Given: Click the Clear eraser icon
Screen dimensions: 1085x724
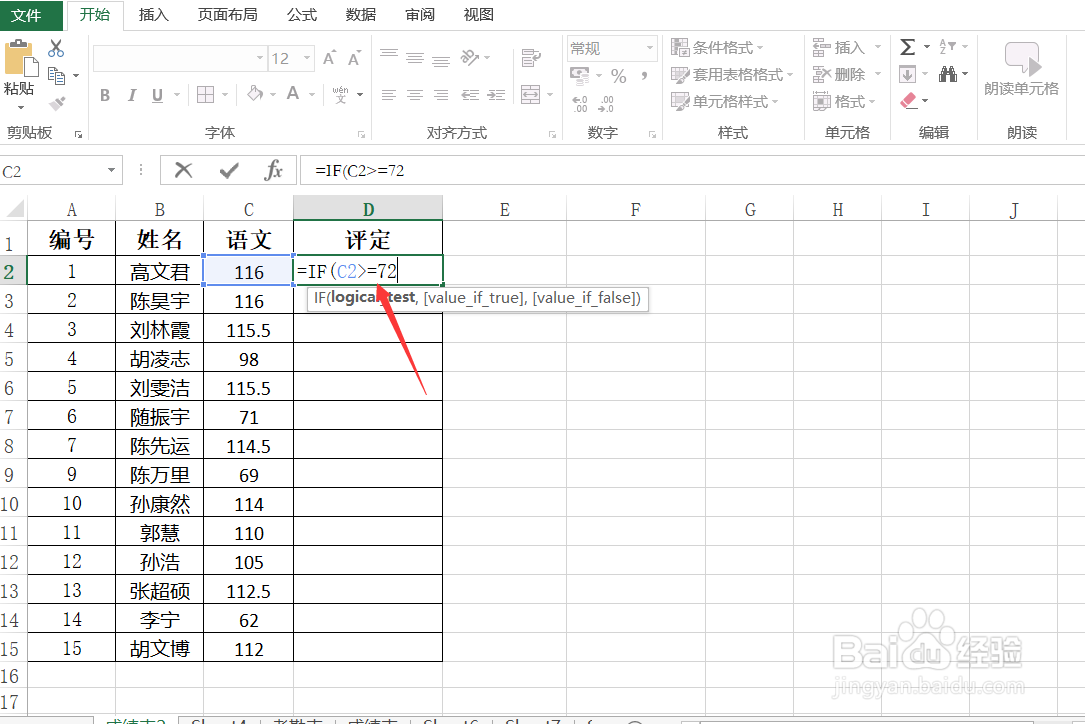Looking at the screenshot, I should click(x=909, y=100).
